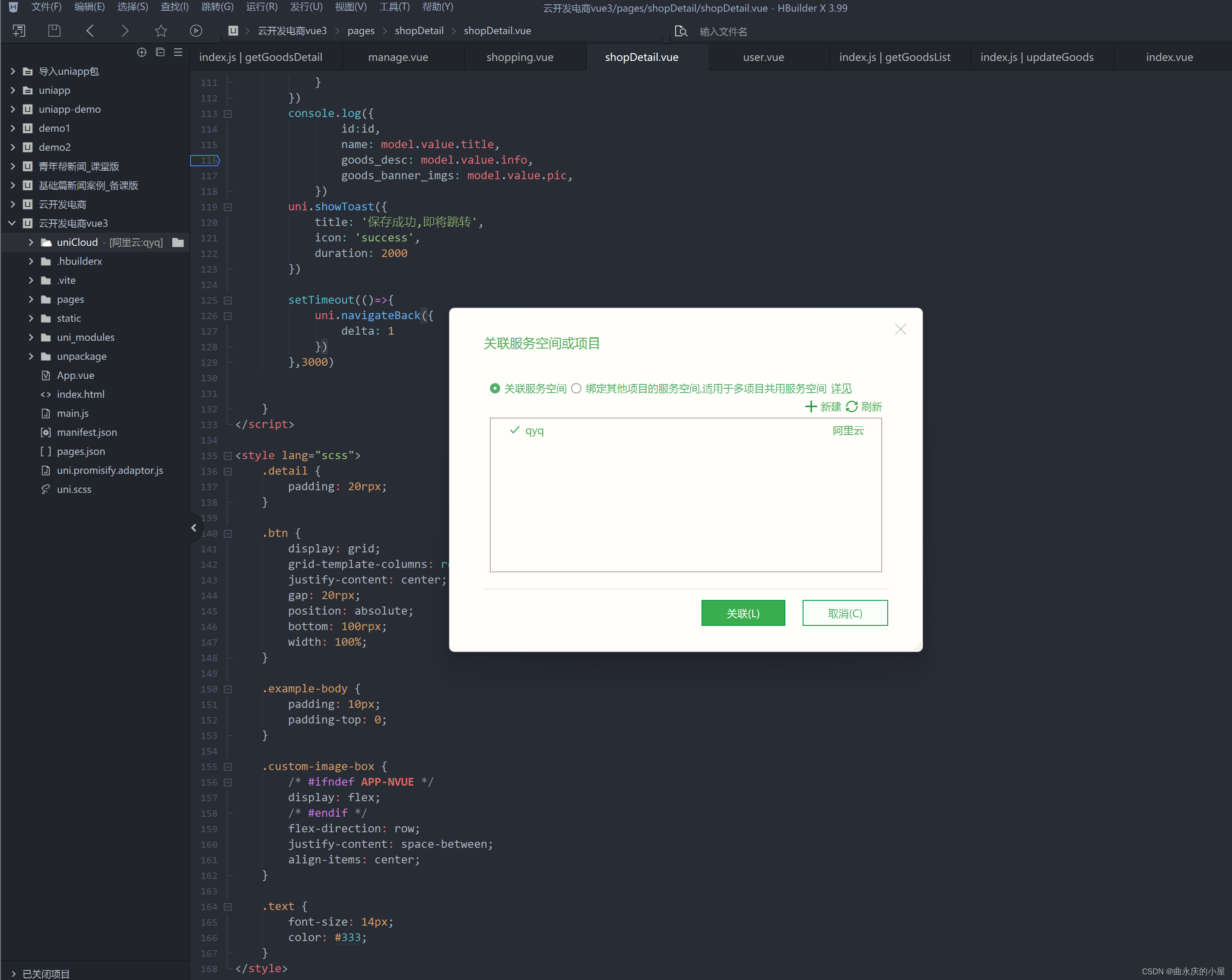
Task: Click the project panel hamburger menu icon
Action: click(178, 52)
